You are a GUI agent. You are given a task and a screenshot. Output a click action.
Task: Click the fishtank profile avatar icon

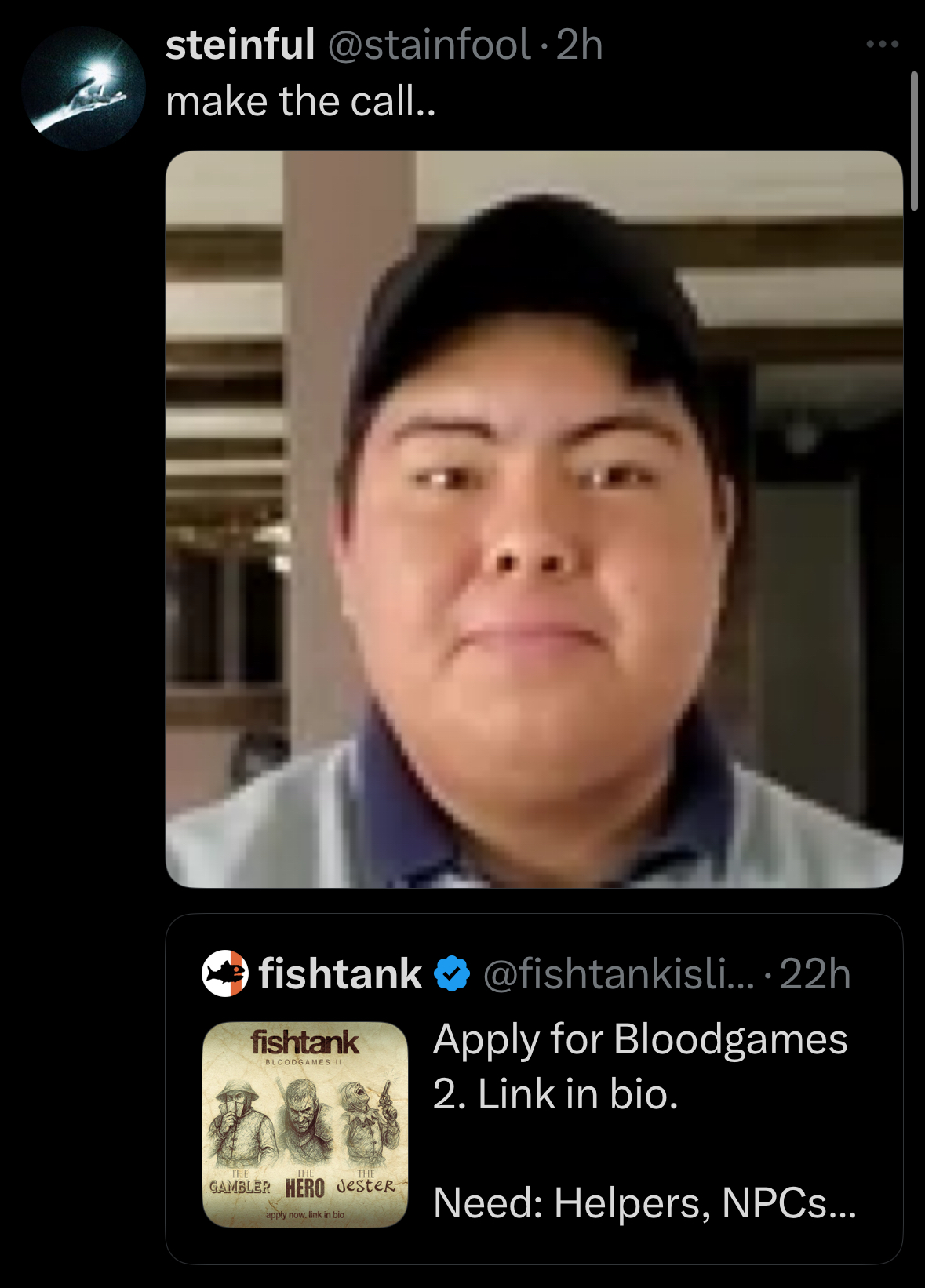point(225,973)
